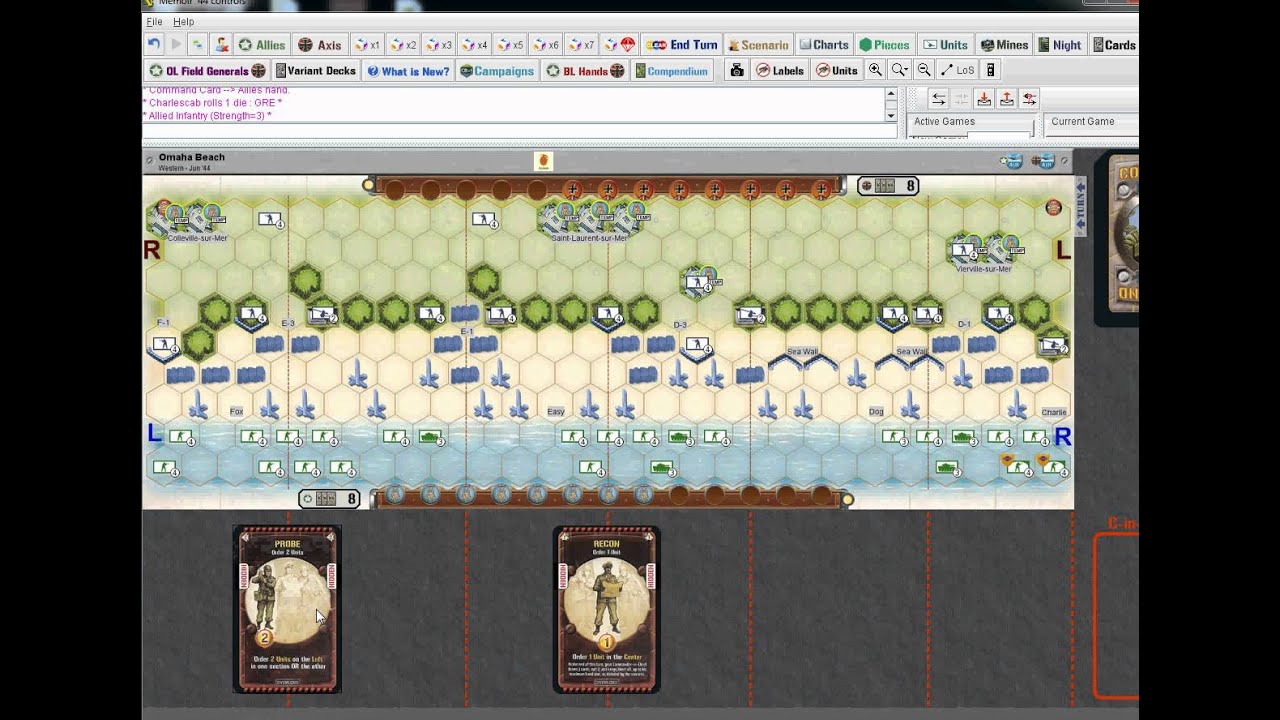
Task: Click the upload-from-tray icon above Active Games
Action: pyautogui.click(x=1007, y=98)
